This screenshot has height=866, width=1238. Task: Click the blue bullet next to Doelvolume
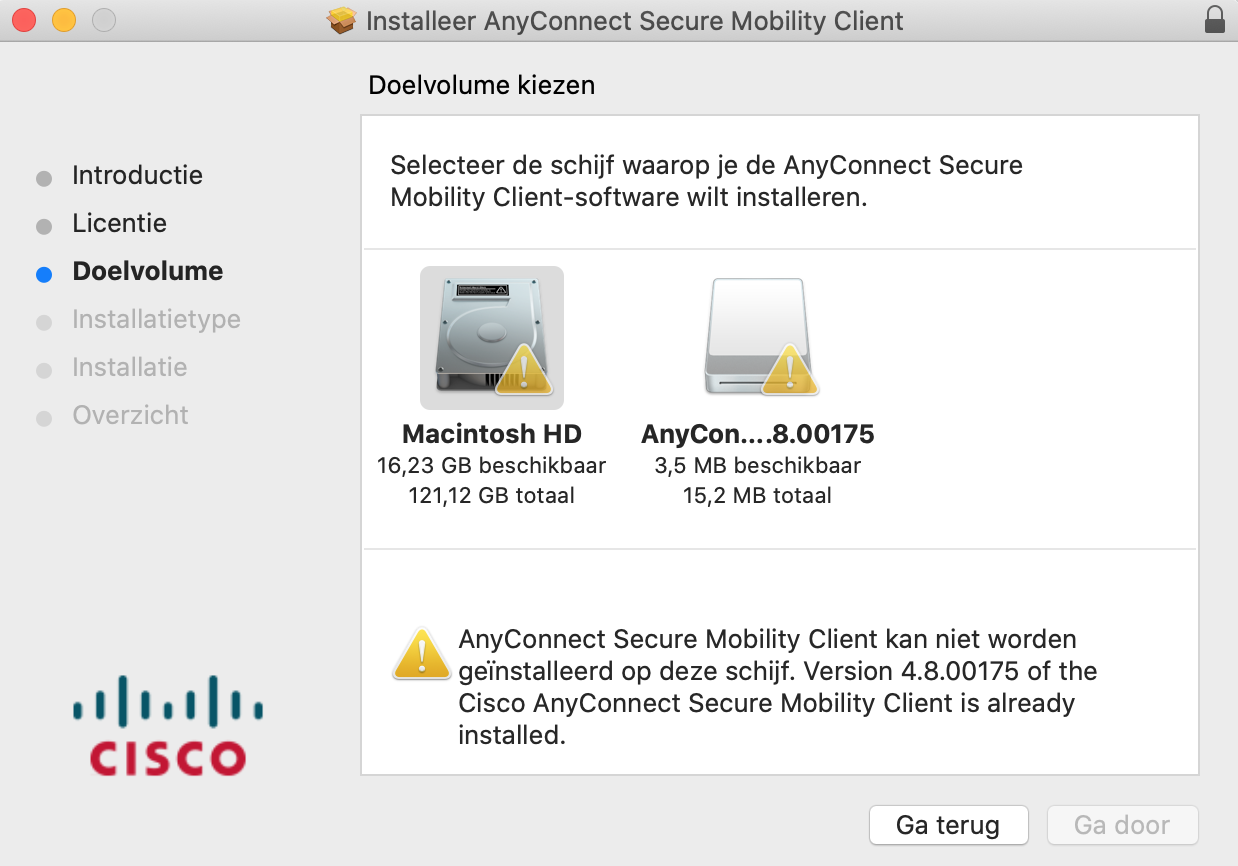tap(44, 274)
